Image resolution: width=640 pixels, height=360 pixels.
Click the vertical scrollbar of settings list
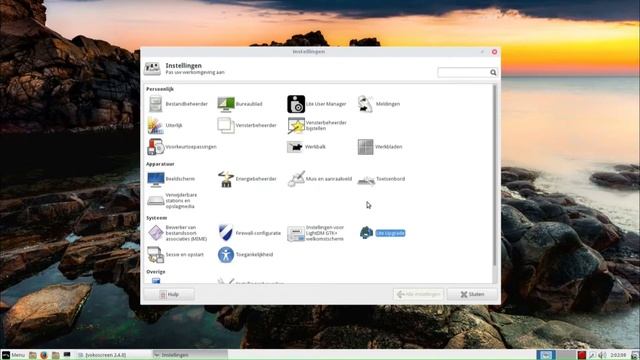(495, 176)
